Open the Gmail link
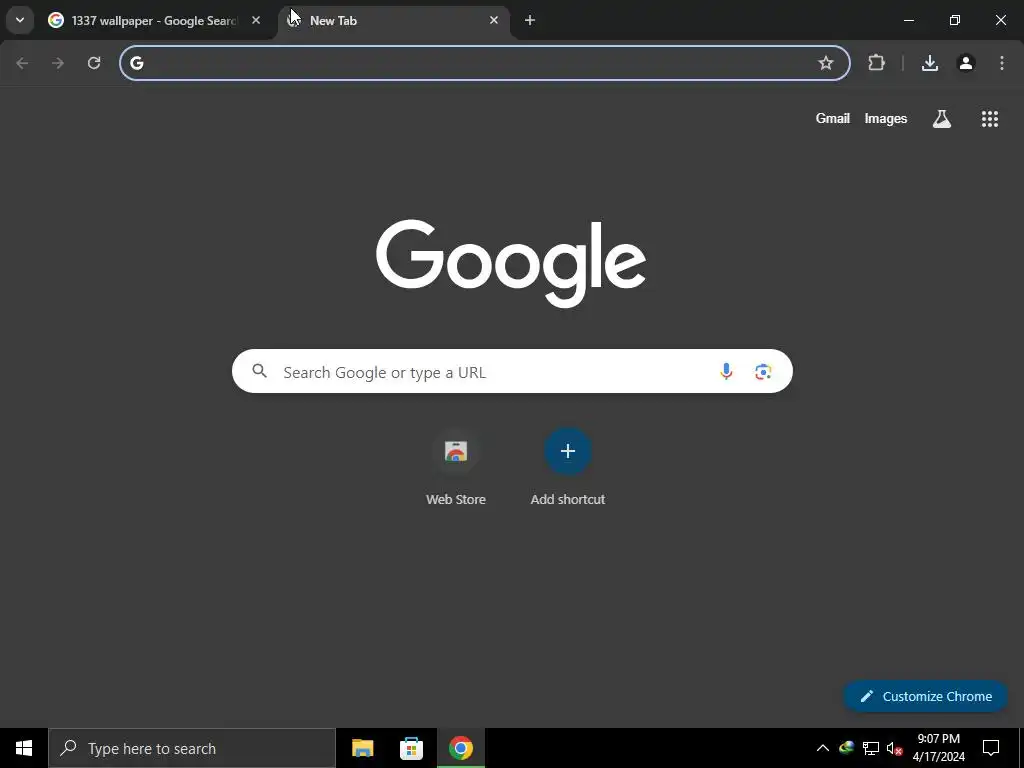The height and width of the screenshot is (768, 1024). click(833, 118)
